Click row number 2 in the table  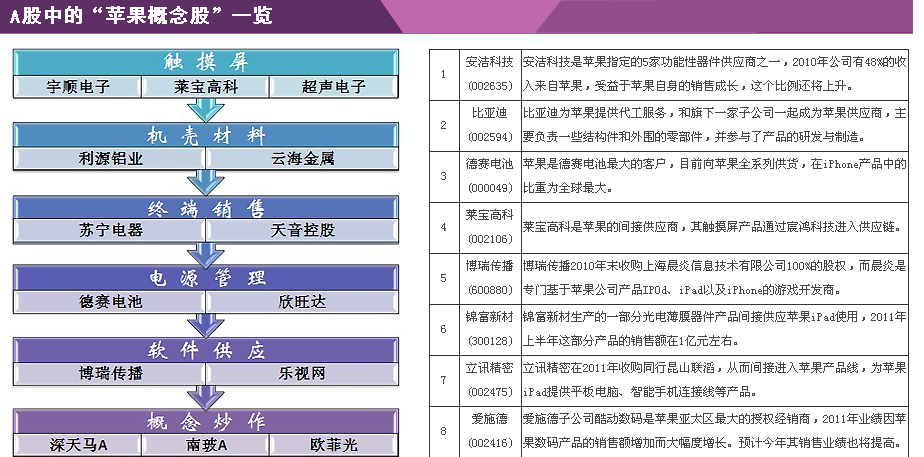444,125
